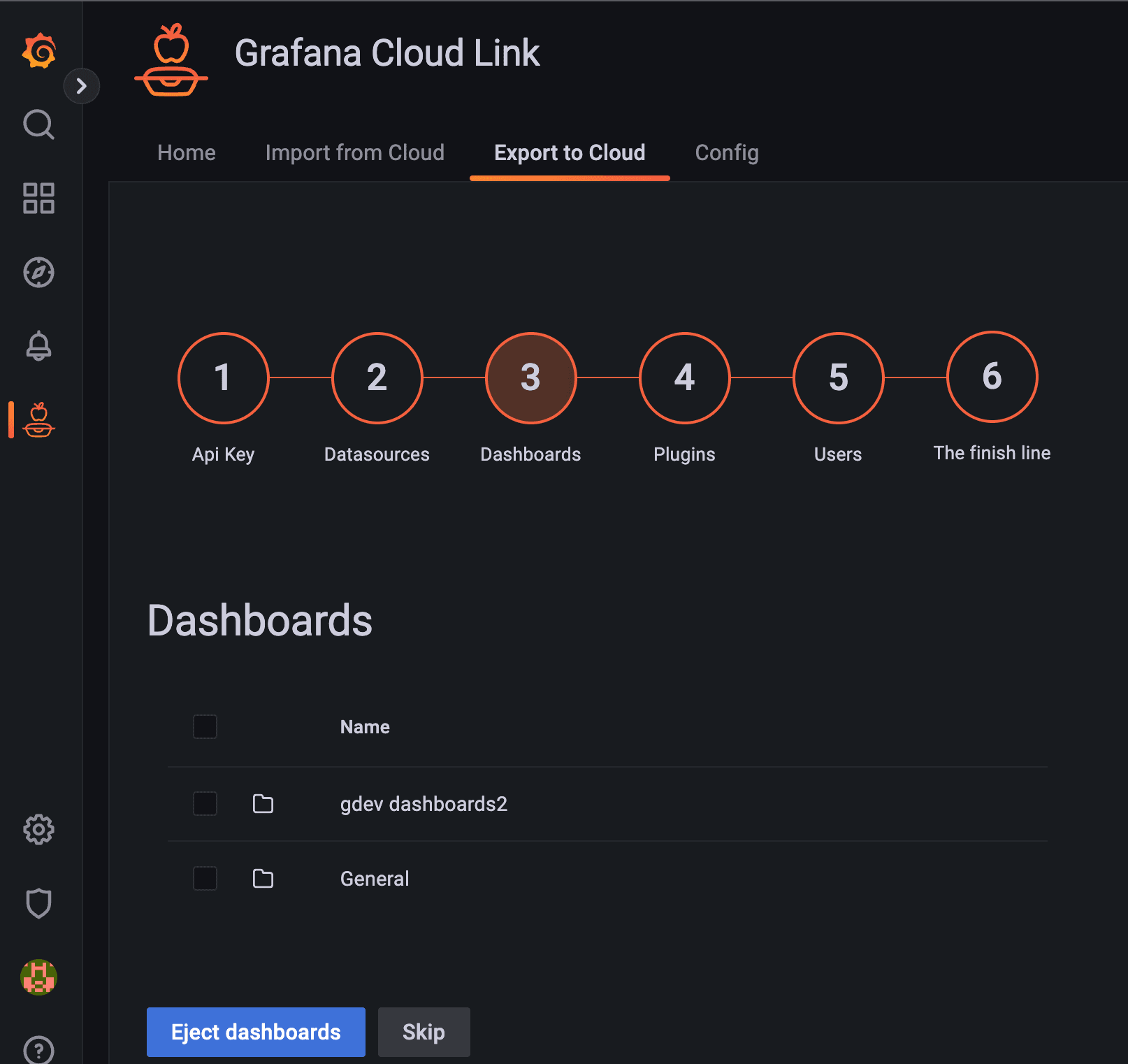This screenshot has height=1064, width=1128.
Task: Click the Eject dashboards button
Action: pyautogui.click(x=256, y=1031)
